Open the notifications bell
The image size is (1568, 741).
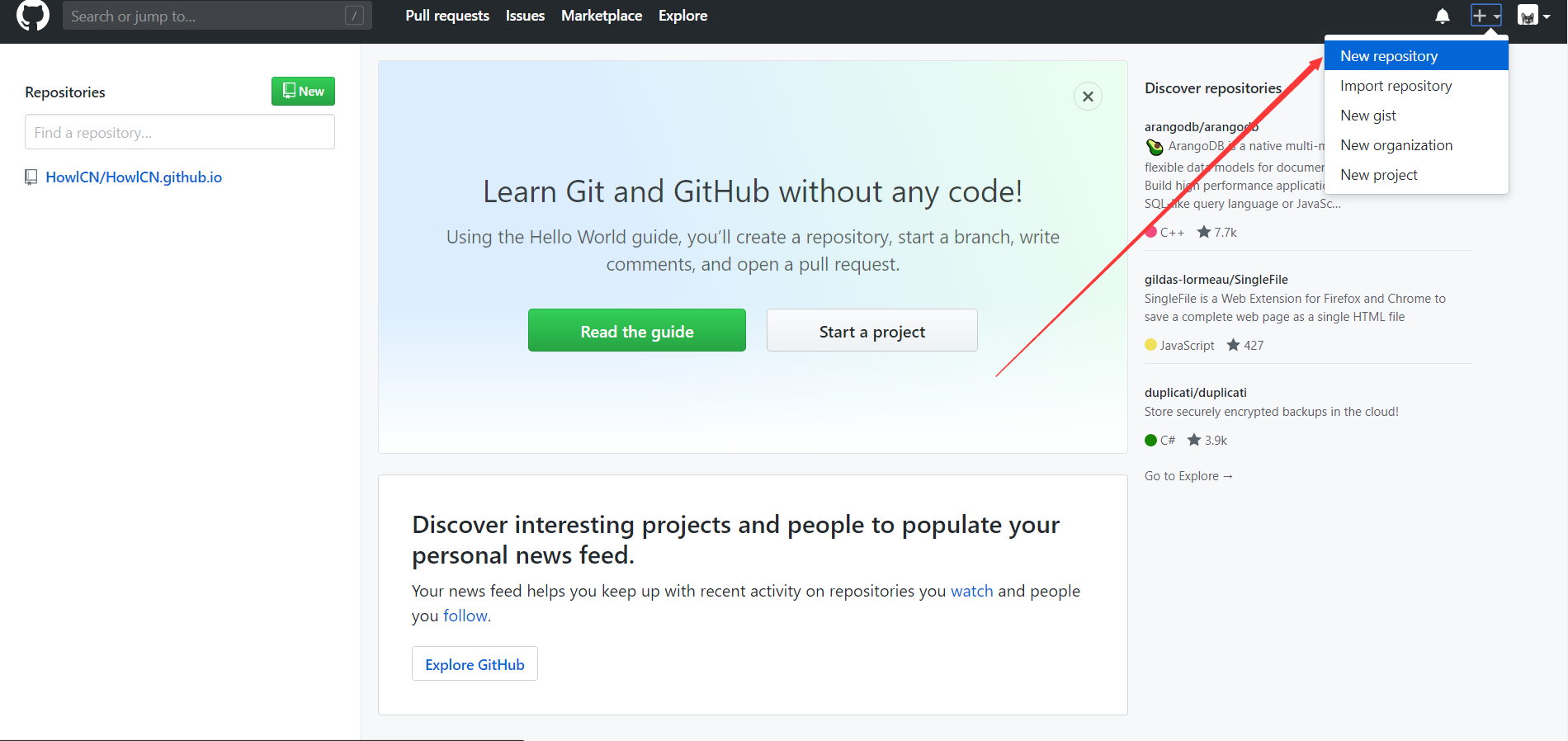point(1443,16)
